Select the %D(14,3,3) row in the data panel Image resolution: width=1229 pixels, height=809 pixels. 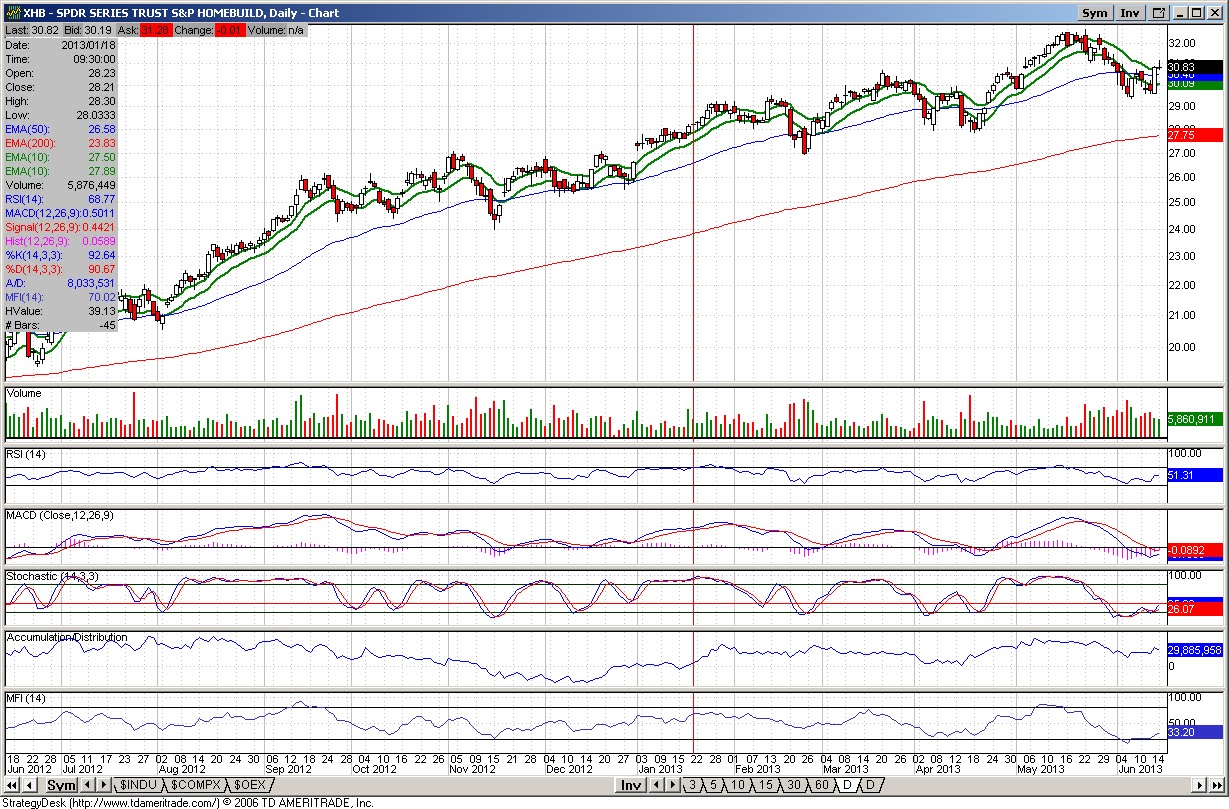click(x=61, y=269)
